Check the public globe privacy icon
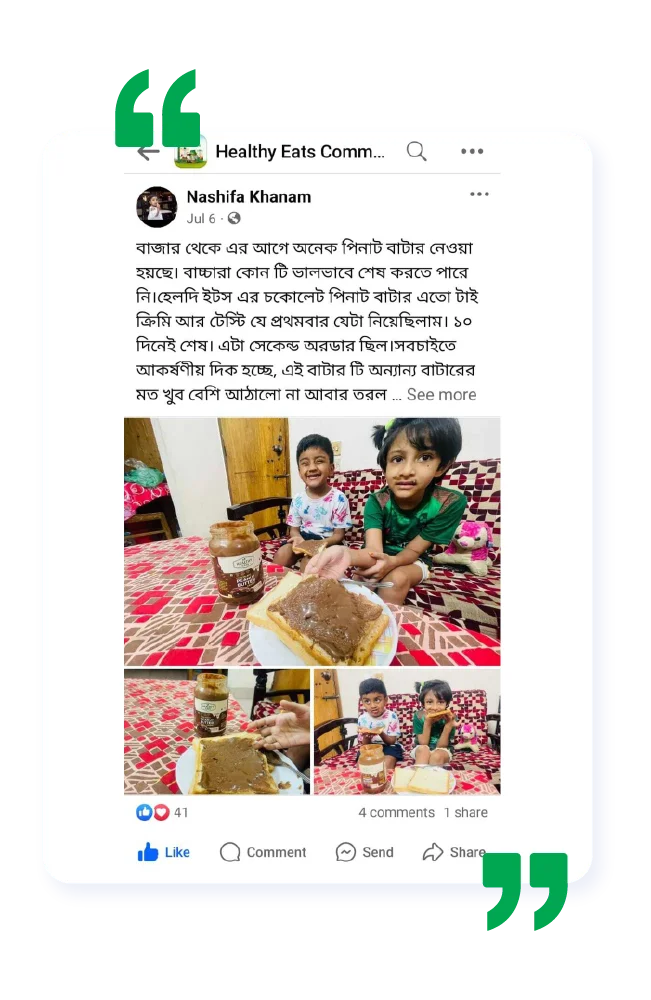Screen dimensions: 651x1000 point(234,218)
